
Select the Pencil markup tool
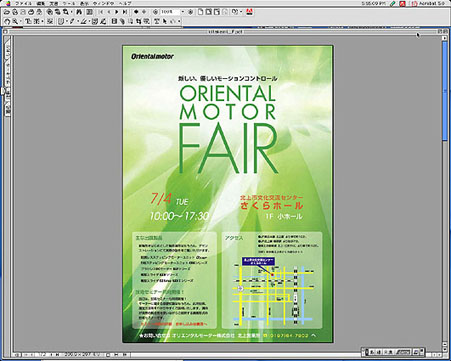(72, 21)
